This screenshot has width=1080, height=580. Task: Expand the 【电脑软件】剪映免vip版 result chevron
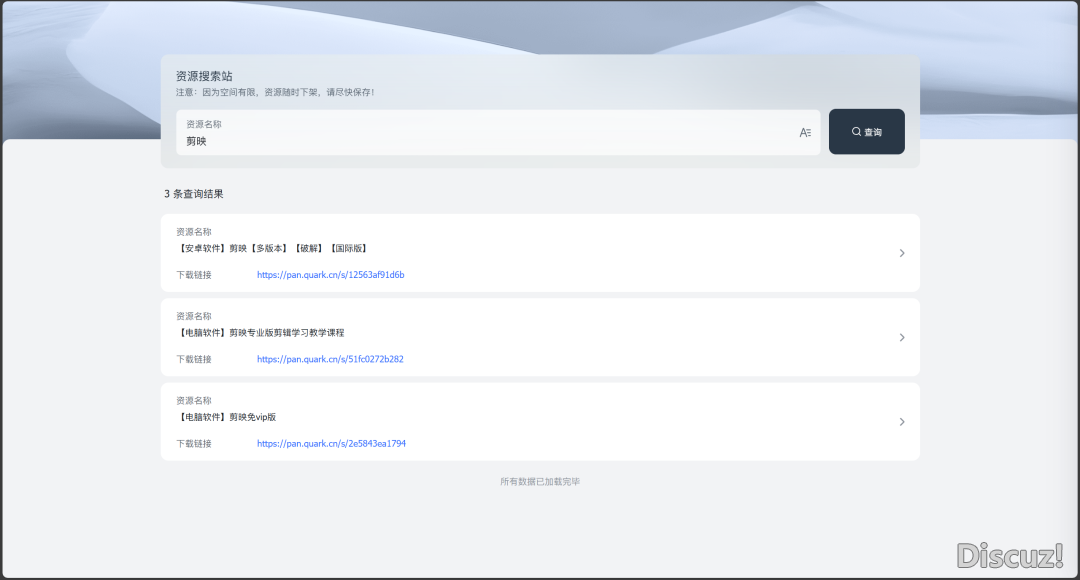(x=902, y=422)
